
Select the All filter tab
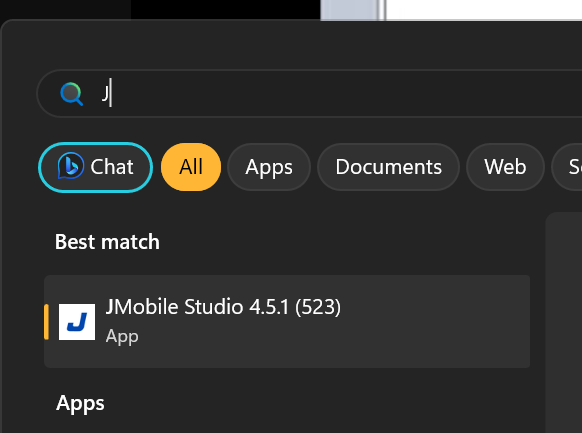pos(191,167)
